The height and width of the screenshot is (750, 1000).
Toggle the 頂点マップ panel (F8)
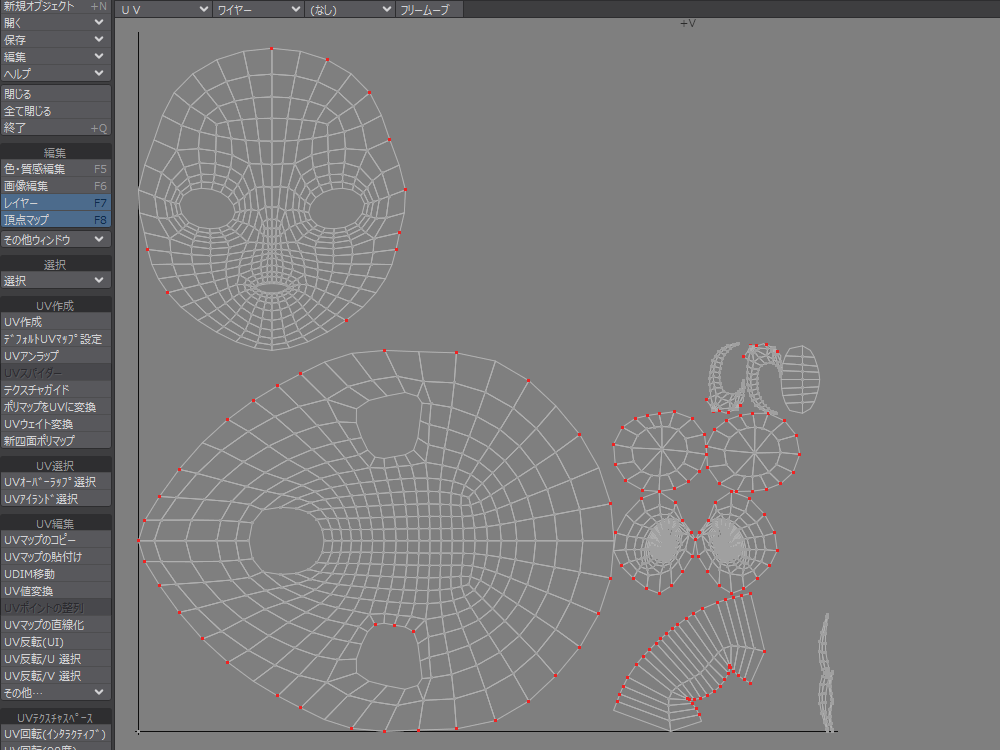(x=55, y=220)
